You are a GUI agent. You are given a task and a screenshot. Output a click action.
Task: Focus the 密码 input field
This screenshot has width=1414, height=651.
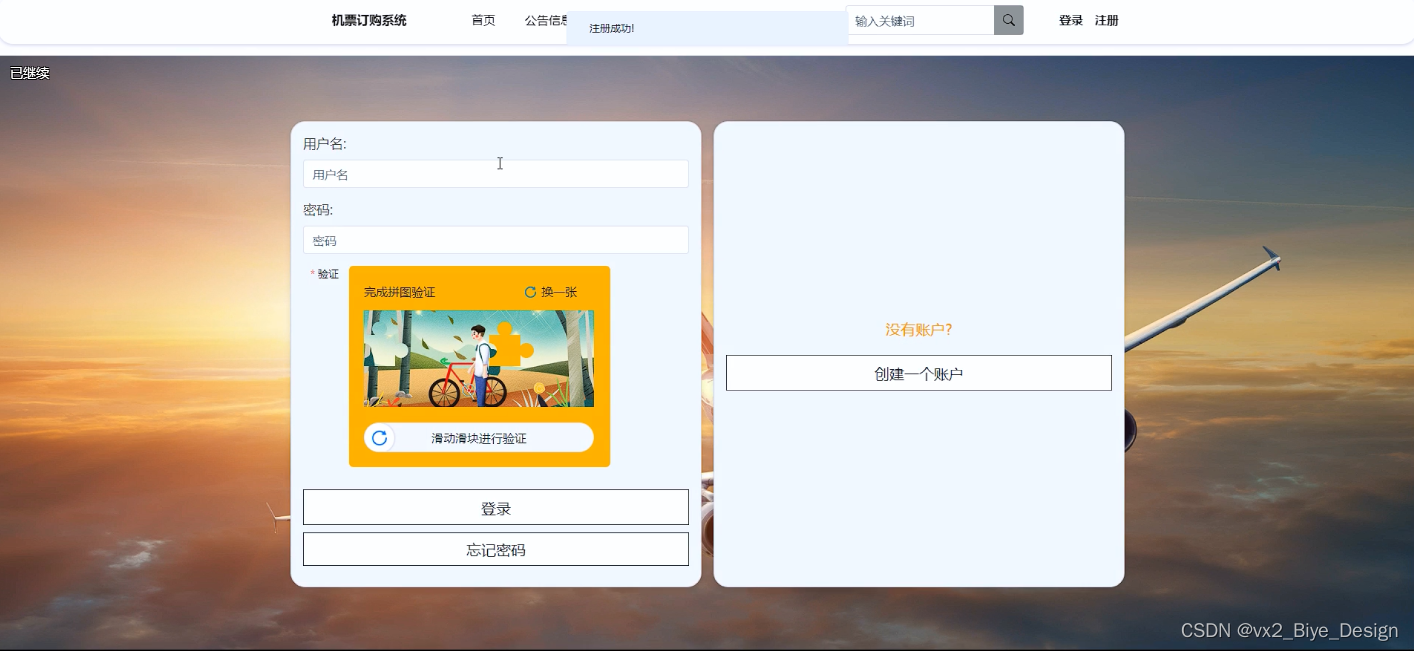(496, 240)
